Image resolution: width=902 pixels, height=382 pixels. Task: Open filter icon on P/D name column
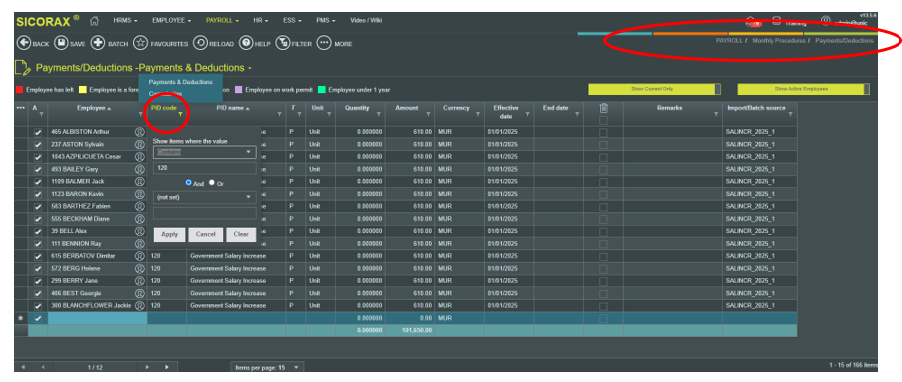coord(280,115)
